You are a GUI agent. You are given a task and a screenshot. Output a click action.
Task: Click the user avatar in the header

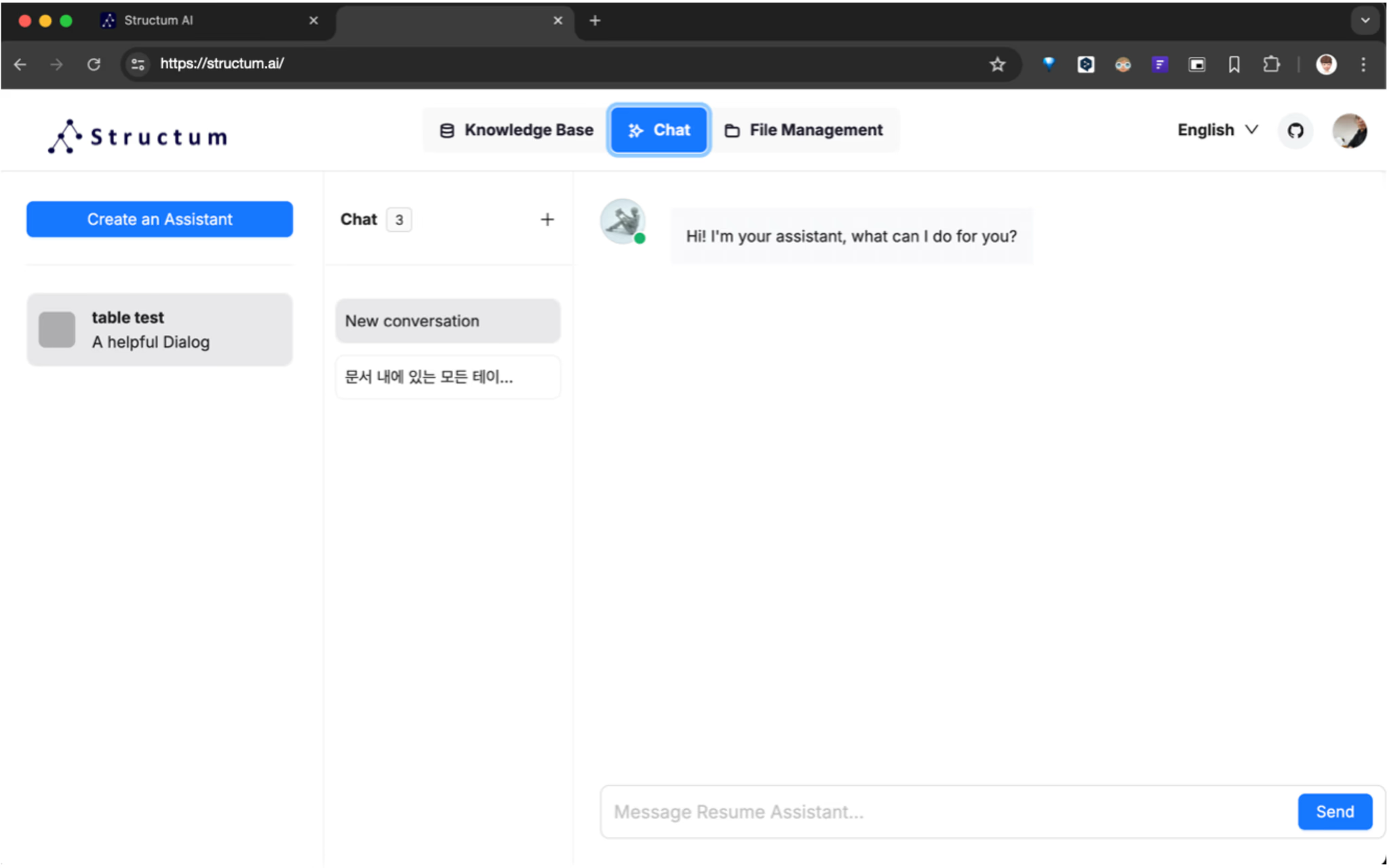pyautogui.click(x=1349, y=131)
